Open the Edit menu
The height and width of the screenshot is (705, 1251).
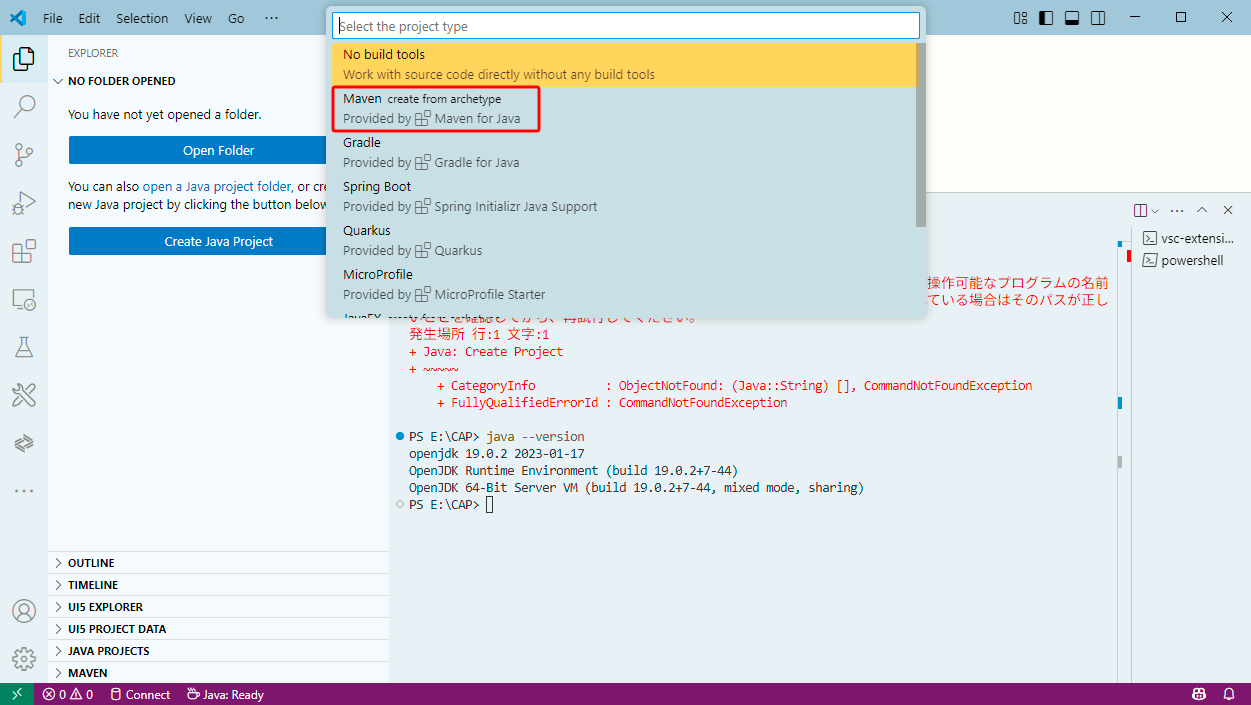[x=89, y=18]
